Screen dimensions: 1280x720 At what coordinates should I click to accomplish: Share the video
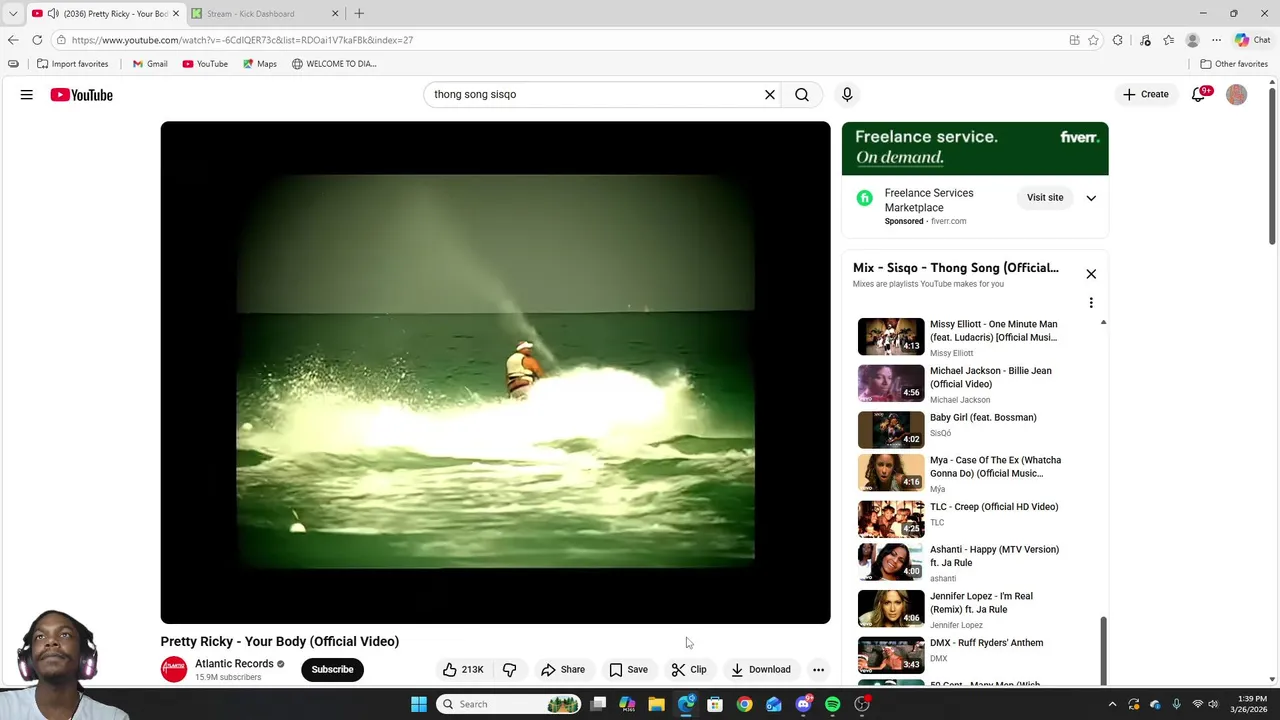563,670
